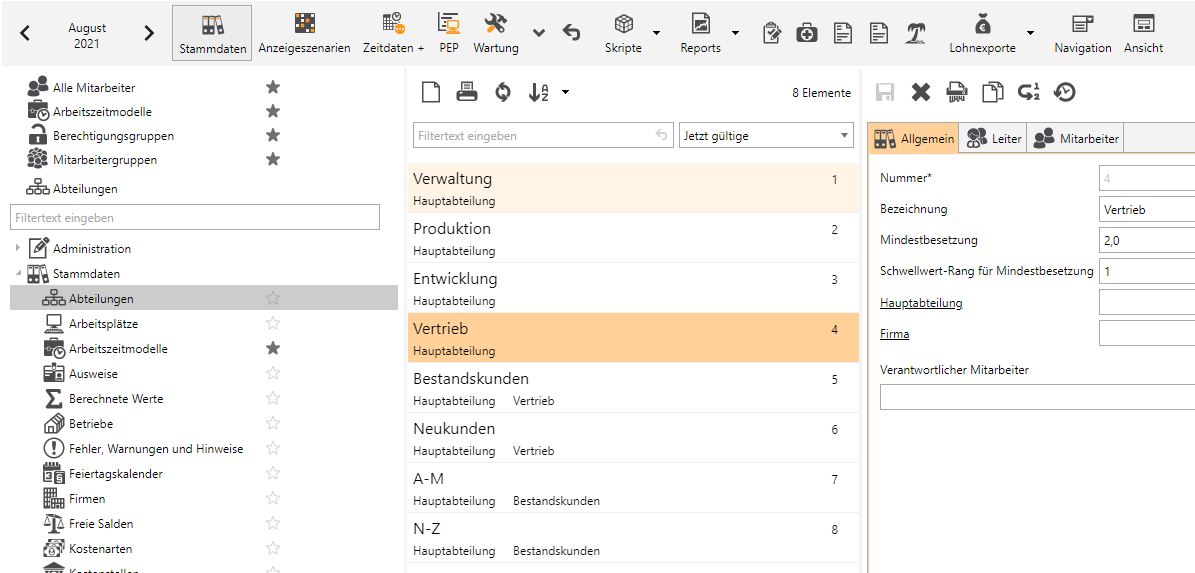Click the refresh icon in list toolbar
Screen dimensions: 1195x573
pos(502,93)
